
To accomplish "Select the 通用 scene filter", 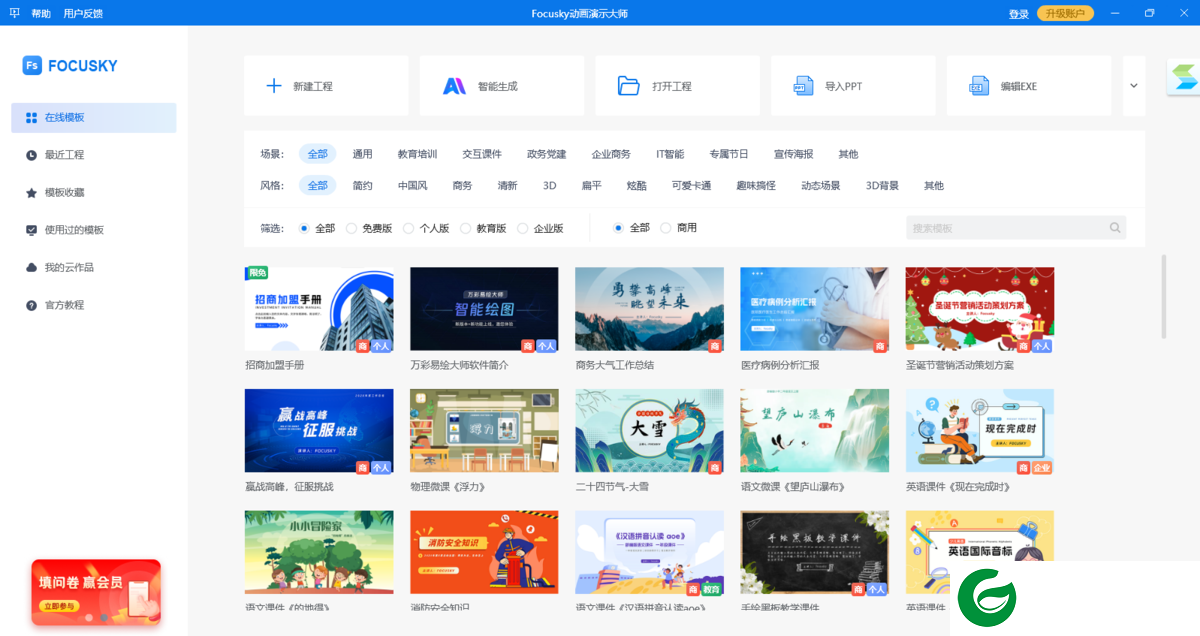I will tap(362, 154).
